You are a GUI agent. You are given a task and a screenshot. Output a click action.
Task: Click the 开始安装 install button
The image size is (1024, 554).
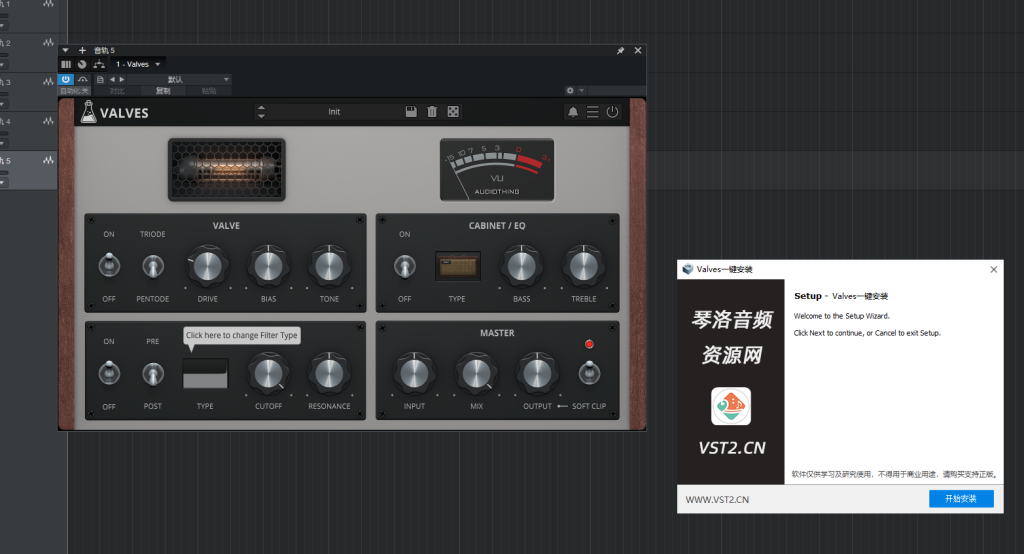(961, 499)
